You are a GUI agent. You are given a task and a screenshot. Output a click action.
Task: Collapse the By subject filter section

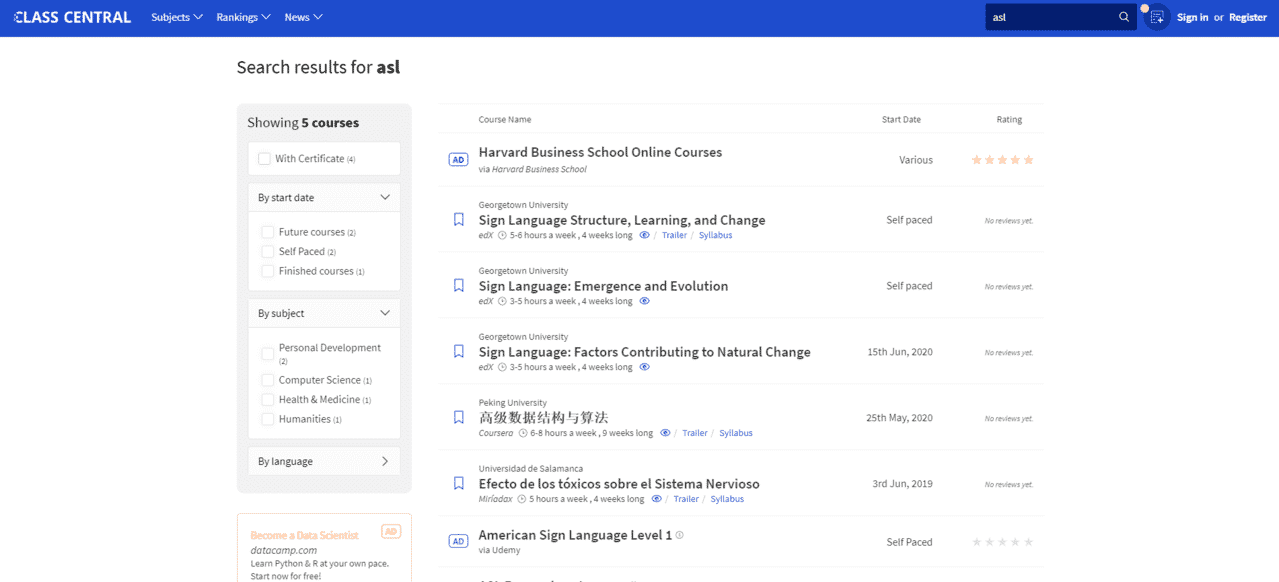click(324, 313)
